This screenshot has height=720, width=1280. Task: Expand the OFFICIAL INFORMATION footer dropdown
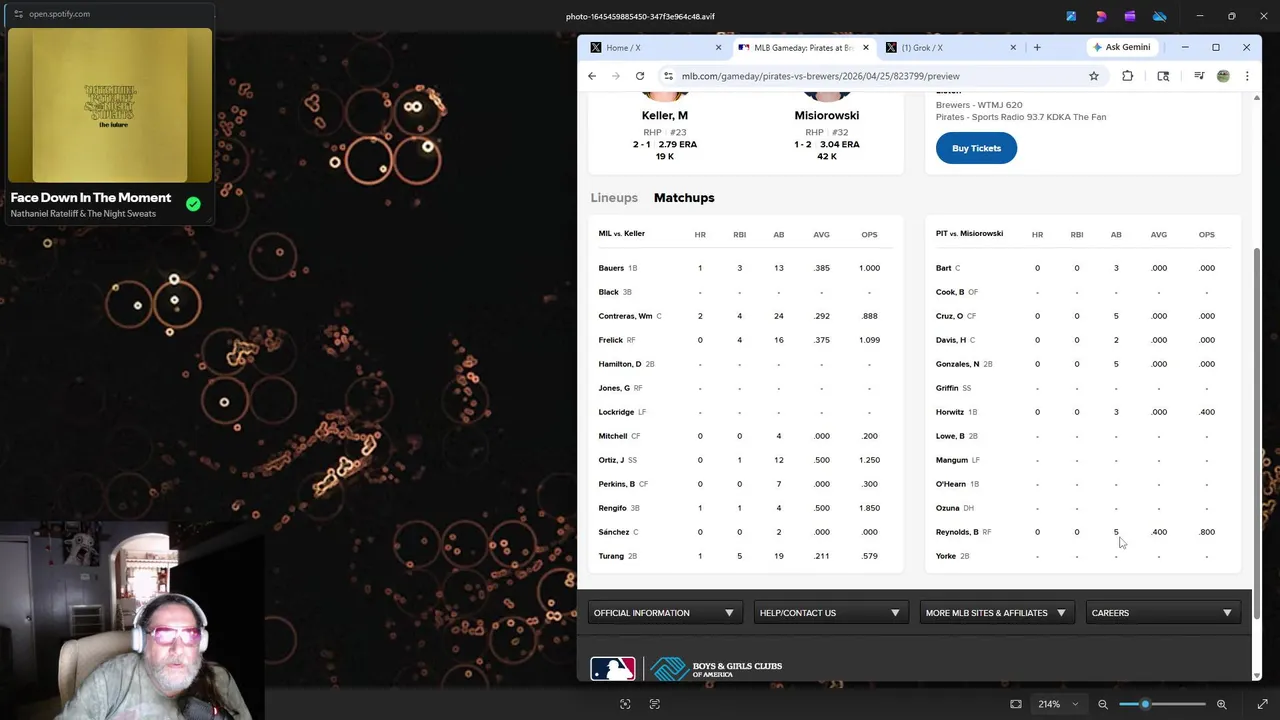tap(663, 613)
